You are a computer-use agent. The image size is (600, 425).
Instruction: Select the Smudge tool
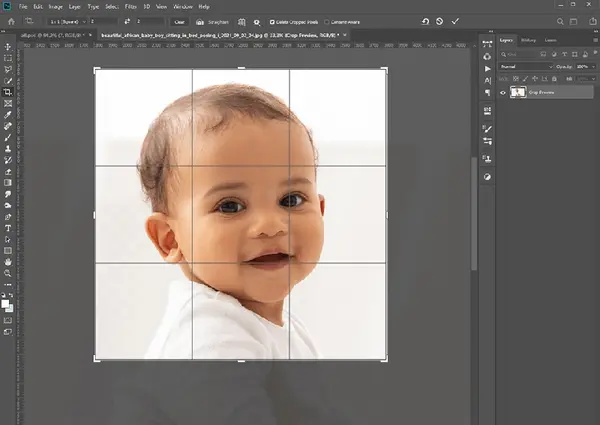pyautogui.click(x=8, y=194)
